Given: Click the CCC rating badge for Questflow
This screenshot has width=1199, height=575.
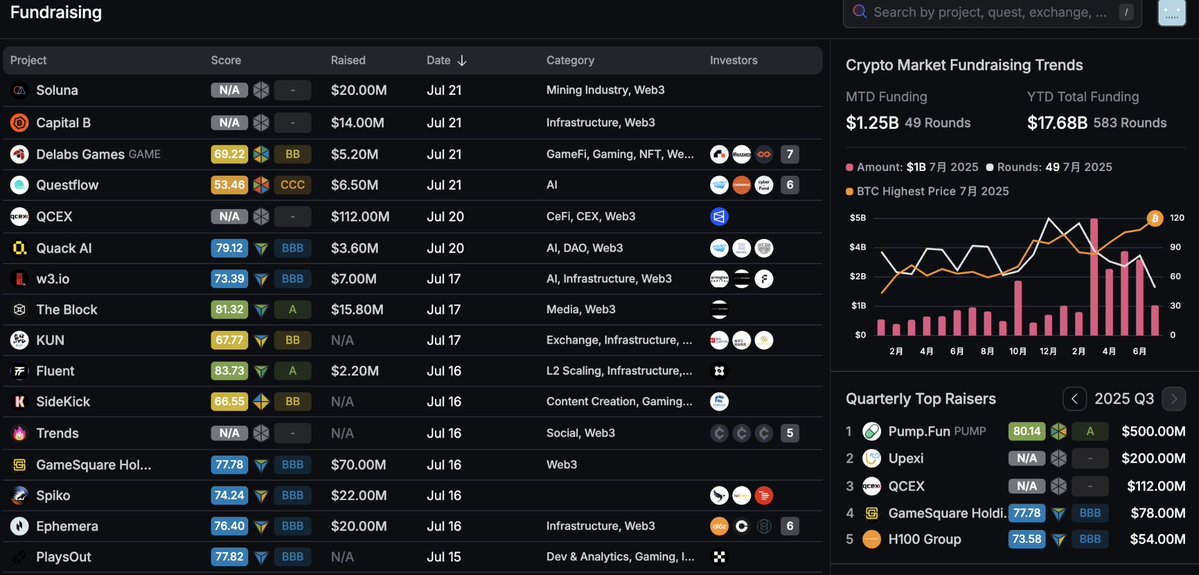Looking at the screenshot, I should click(292, 185).
